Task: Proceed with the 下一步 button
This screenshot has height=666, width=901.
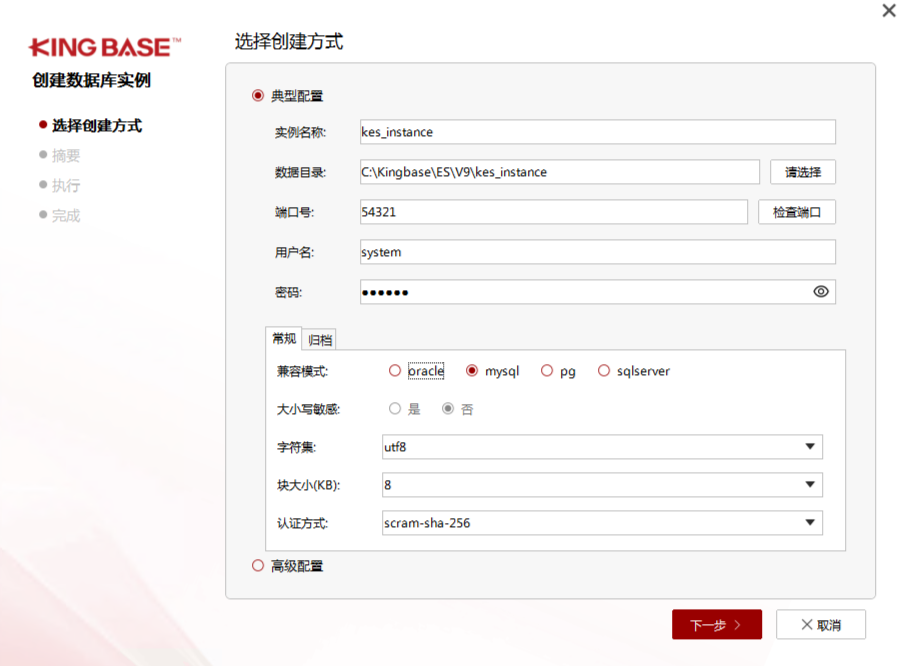Action: (x=717, y=625)
